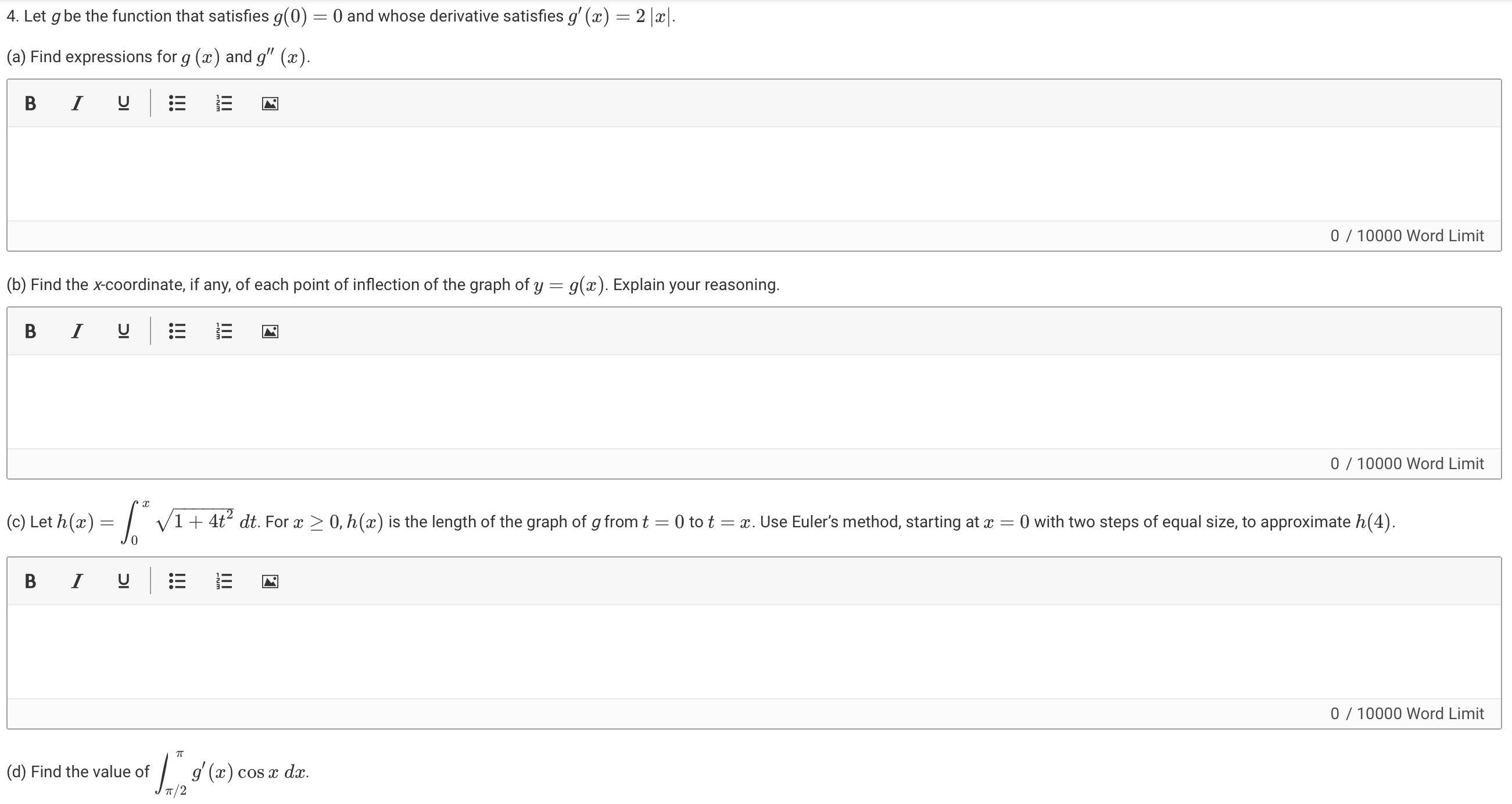Insert bulleted list in part (b) editor
The image size is (1512, 804).
click(x=177, y=331)
